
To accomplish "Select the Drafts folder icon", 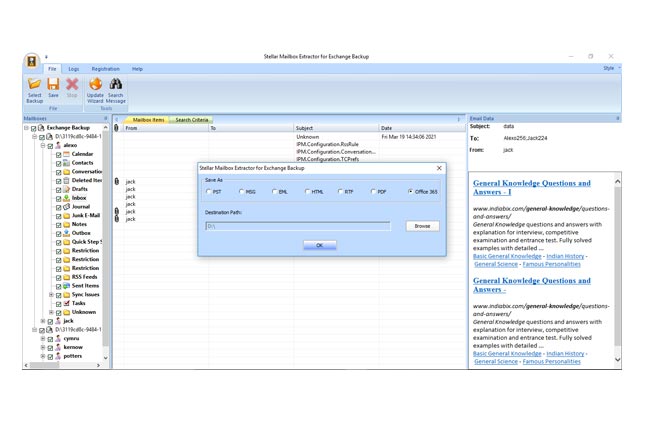I will click(x=66, y=189).
